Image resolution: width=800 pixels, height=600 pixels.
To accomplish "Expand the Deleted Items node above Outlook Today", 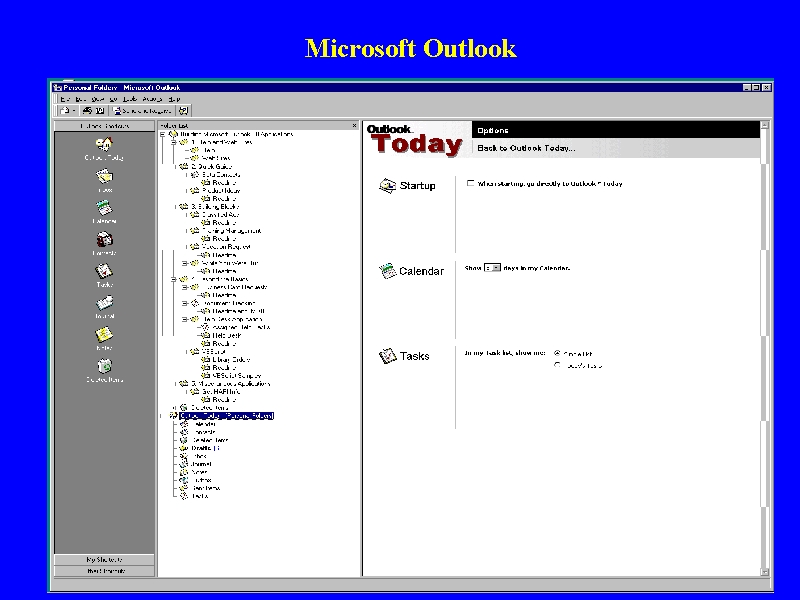I will (174, 408).
